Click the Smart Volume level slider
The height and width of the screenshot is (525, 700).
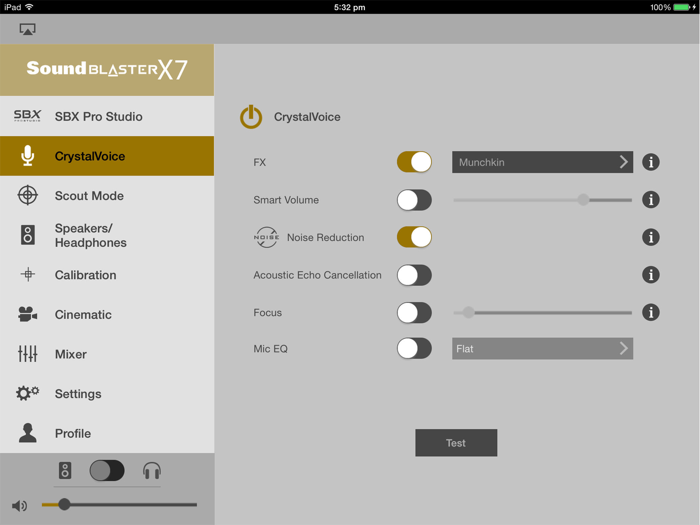coord(542,200)
